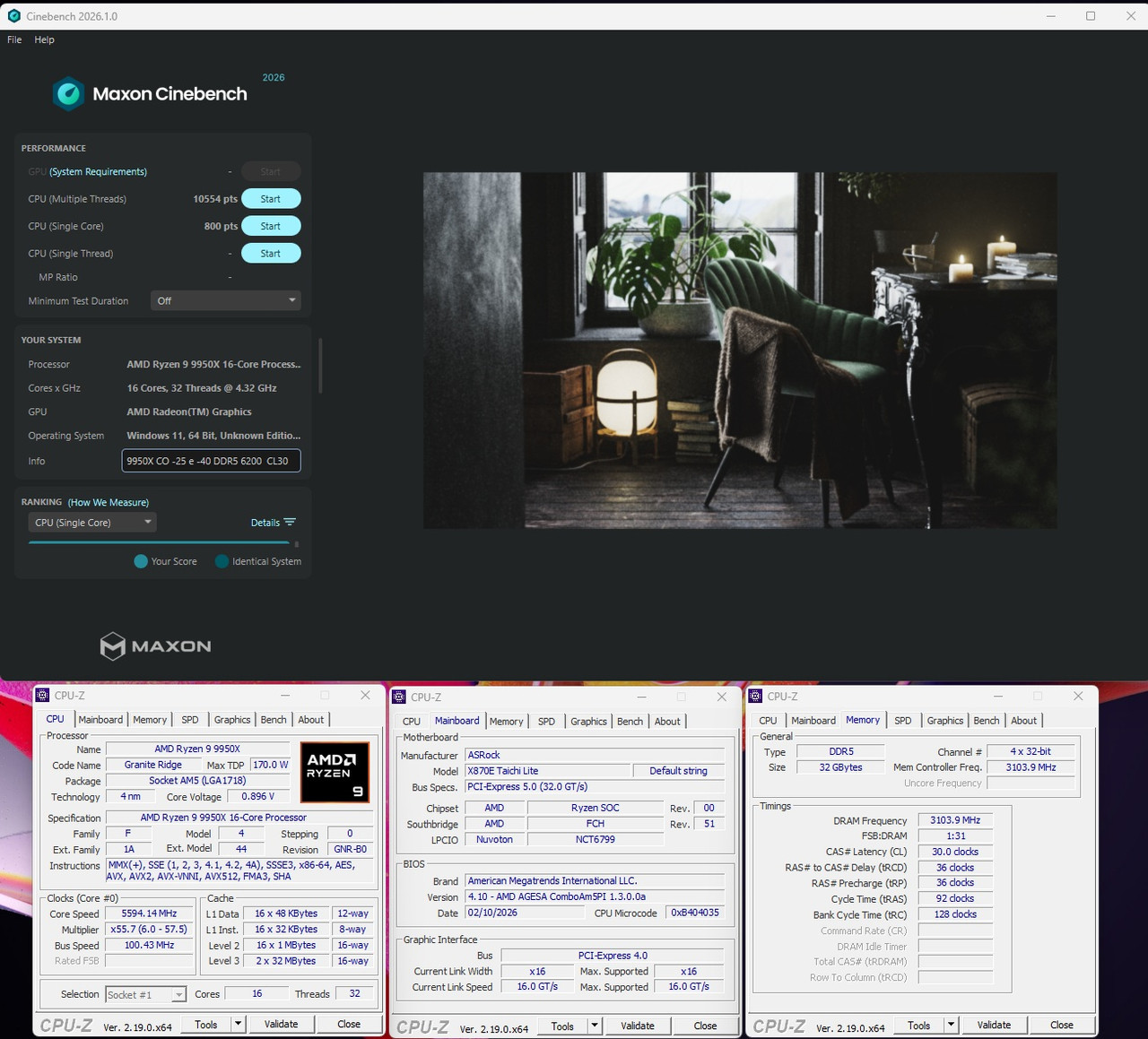Click Close button in CPU-Z Mainboard window

705,1026
